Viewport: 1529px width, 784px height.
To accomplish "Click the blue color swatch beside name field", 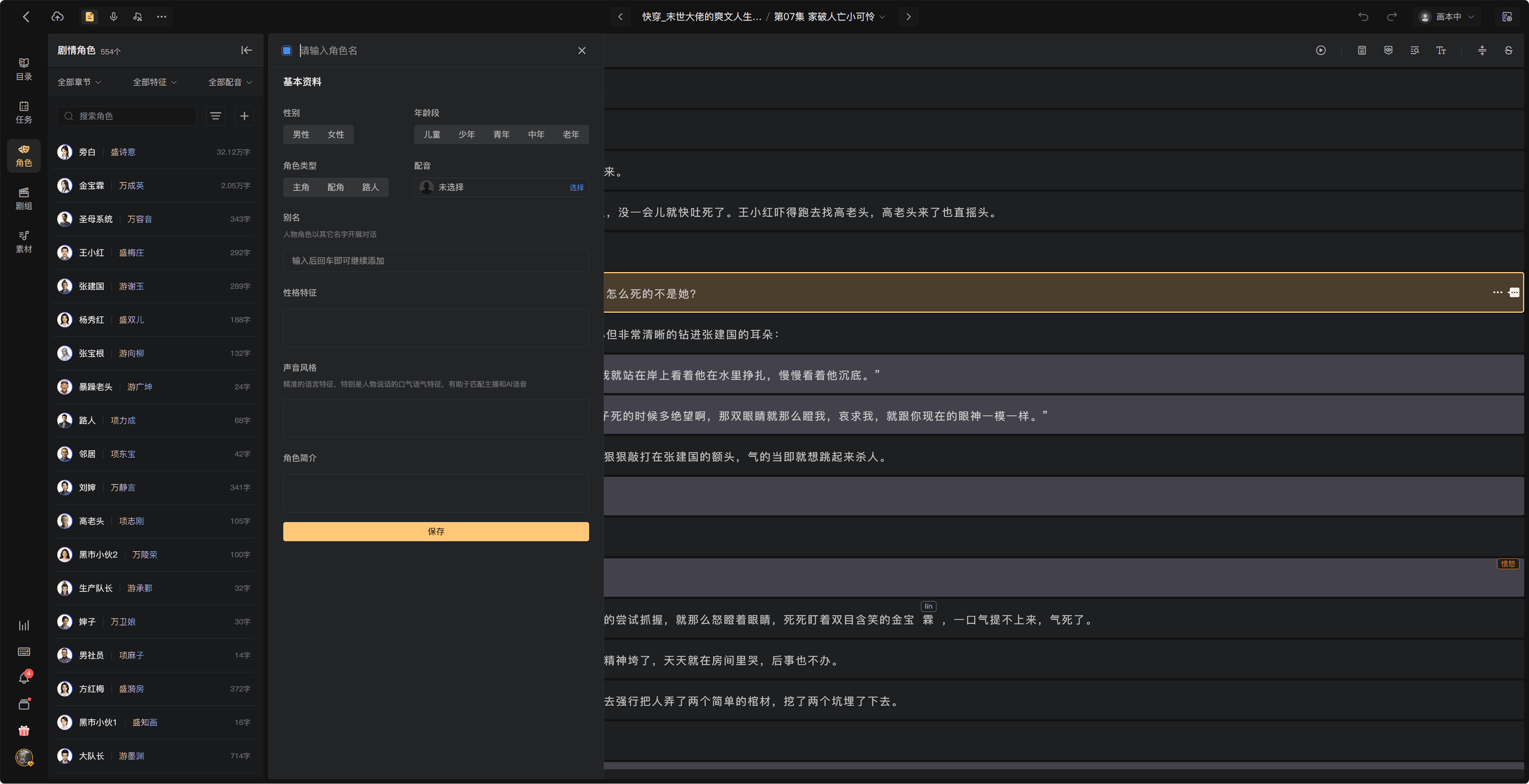I will 287,51.
